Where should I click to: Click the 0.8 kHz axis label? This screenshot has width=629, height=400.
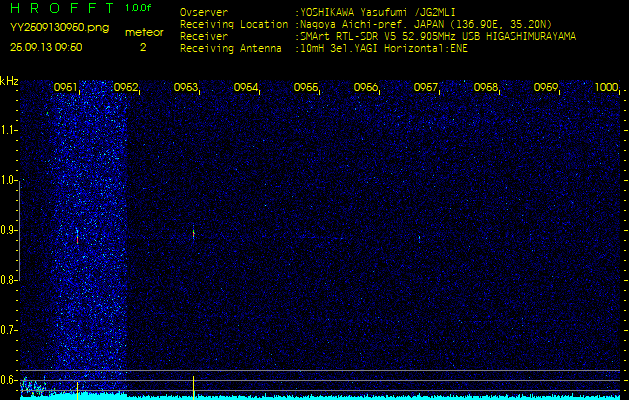(x=7, y=280)
